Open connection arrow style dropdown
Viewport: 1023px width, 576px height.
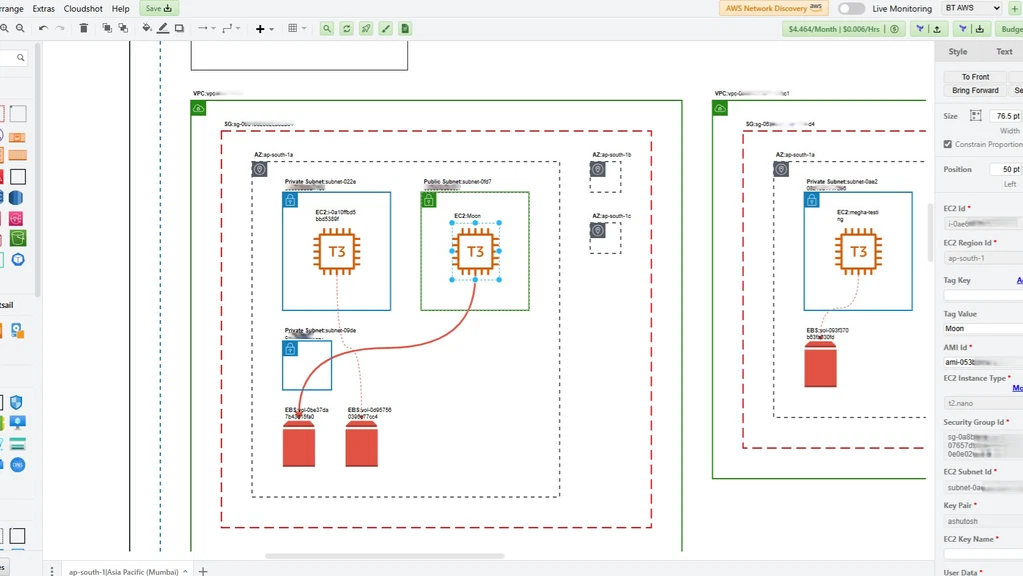pos(206,28)
